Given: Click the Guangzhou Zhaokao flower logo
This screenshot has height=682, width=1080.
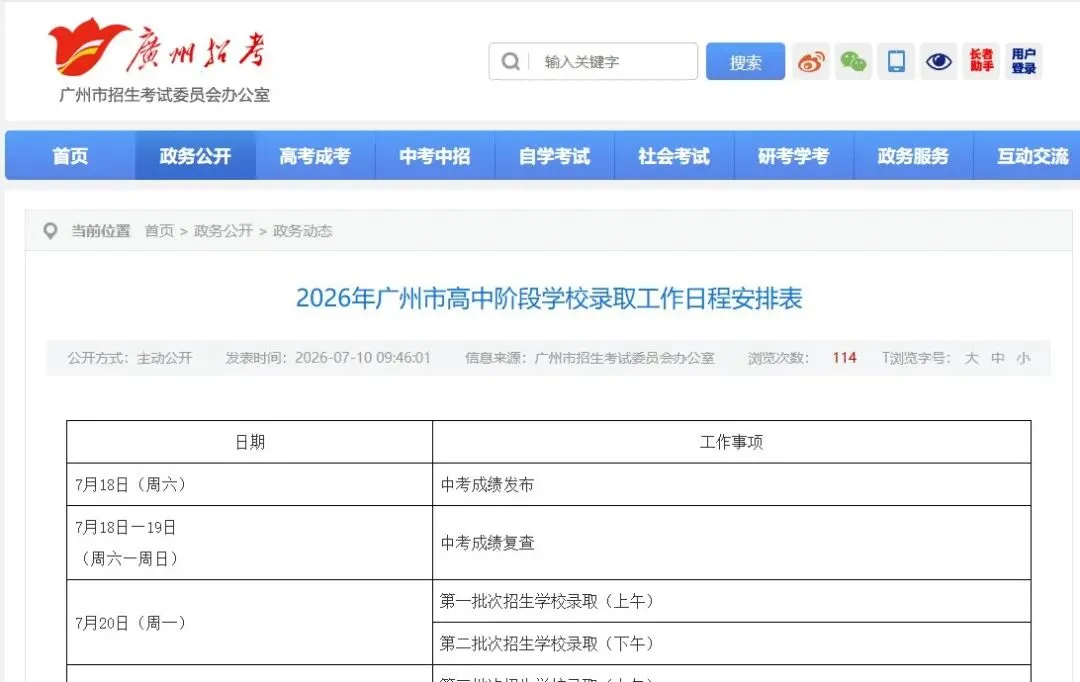Looking at the screenshot, I should 88,46.
